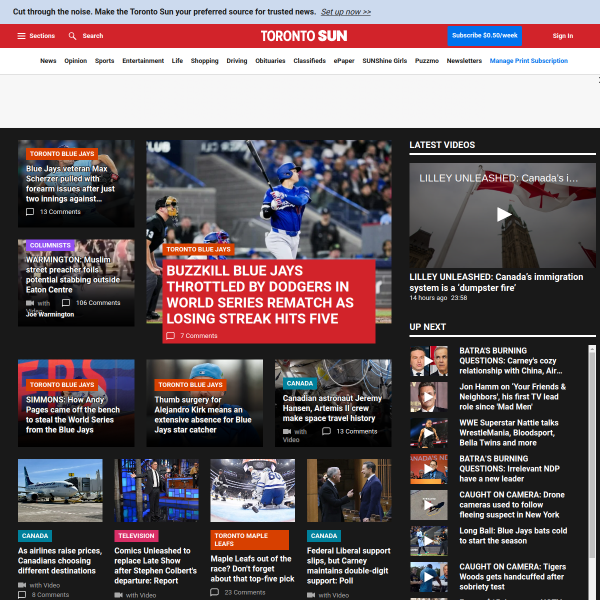This screenshot has height=600, width=600.
Task: Play Jon Hamm video thumbnail
Action: [429, 397]
